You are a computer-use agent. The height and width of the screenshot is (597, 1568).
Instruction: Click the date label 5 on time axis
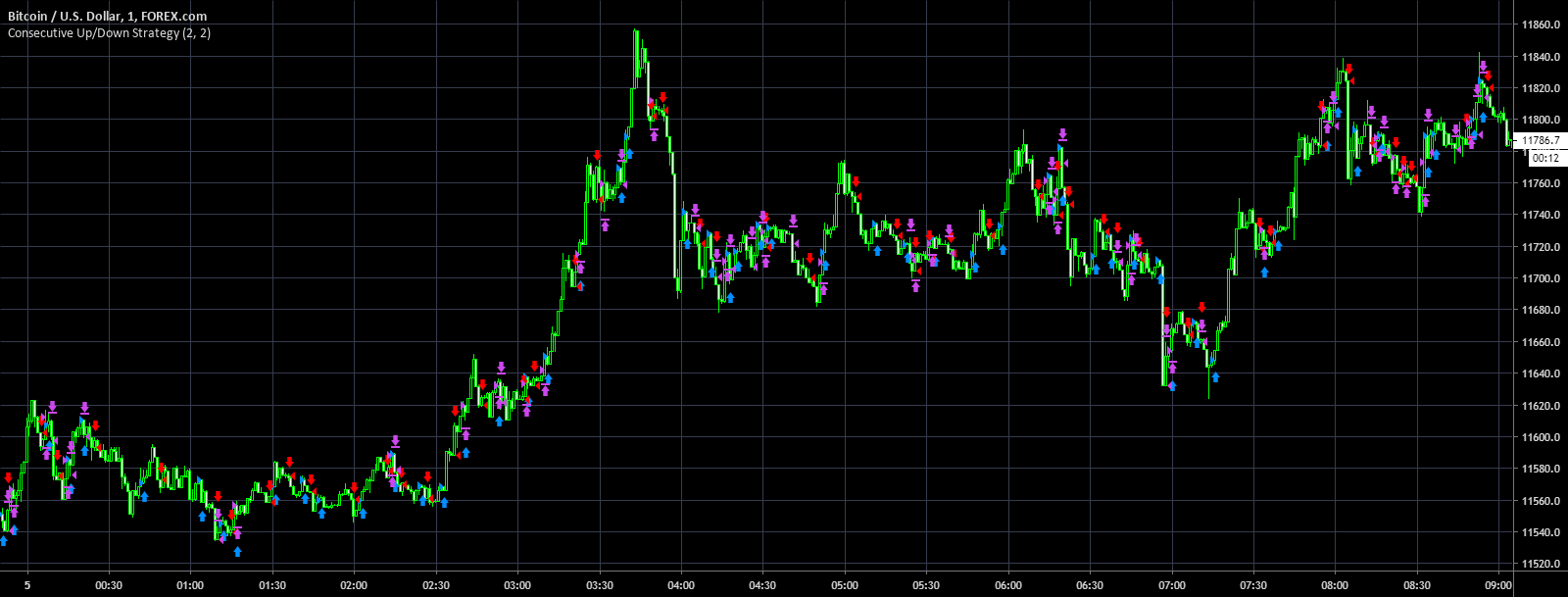click(x=27, y=585)
